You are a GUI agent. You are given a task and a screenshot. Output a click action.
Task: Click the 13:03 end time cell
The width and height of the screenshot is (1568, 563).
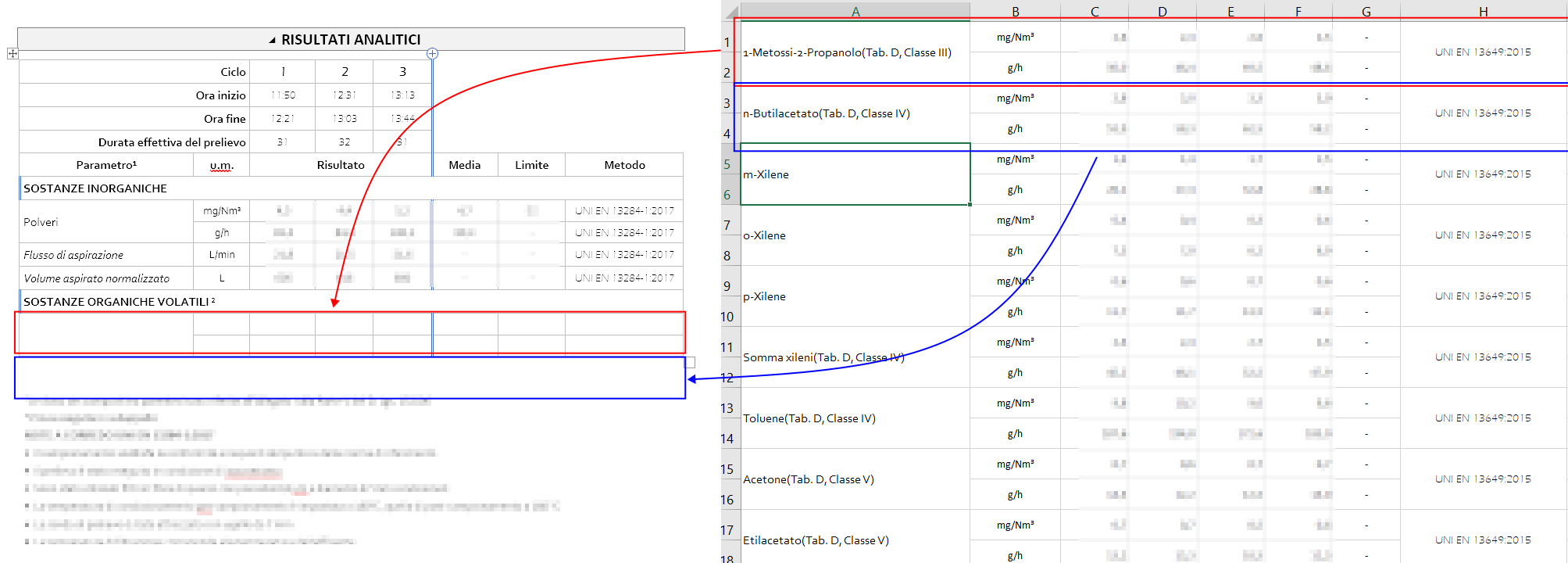345,118
